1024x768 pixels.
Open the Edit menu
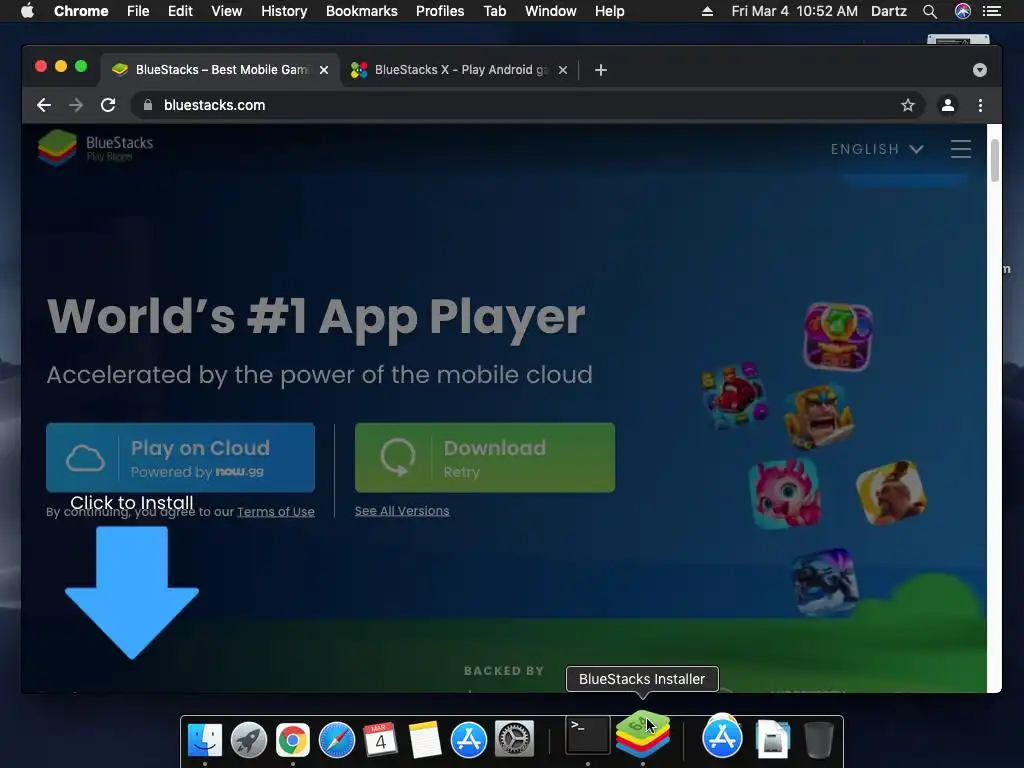click(180, 11)
